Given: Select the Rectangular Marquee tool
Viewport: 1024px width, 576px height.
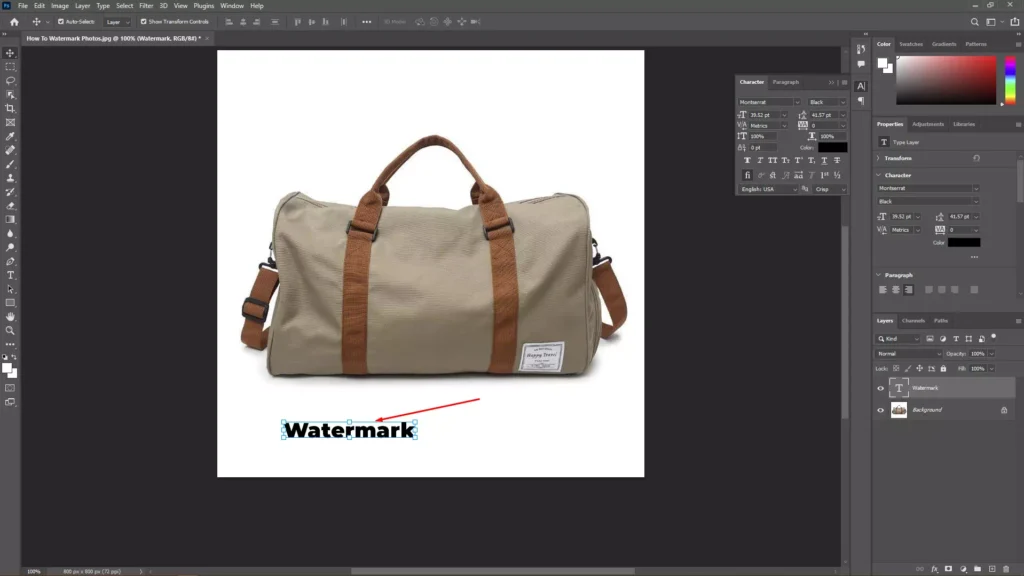Looking at the screenshot, I should tap(10, 67).
